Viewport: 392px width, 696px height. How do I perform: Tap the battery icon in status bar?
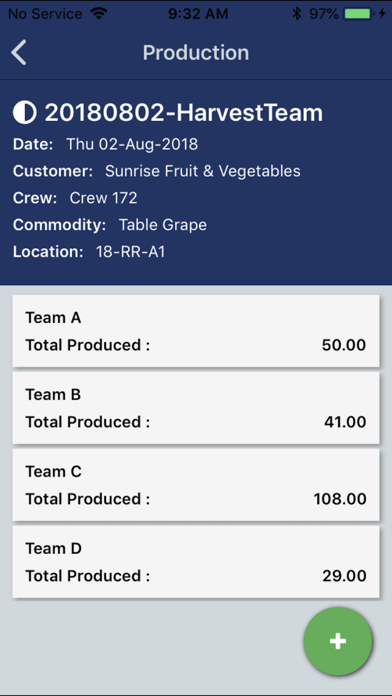[x=358, y=13]
